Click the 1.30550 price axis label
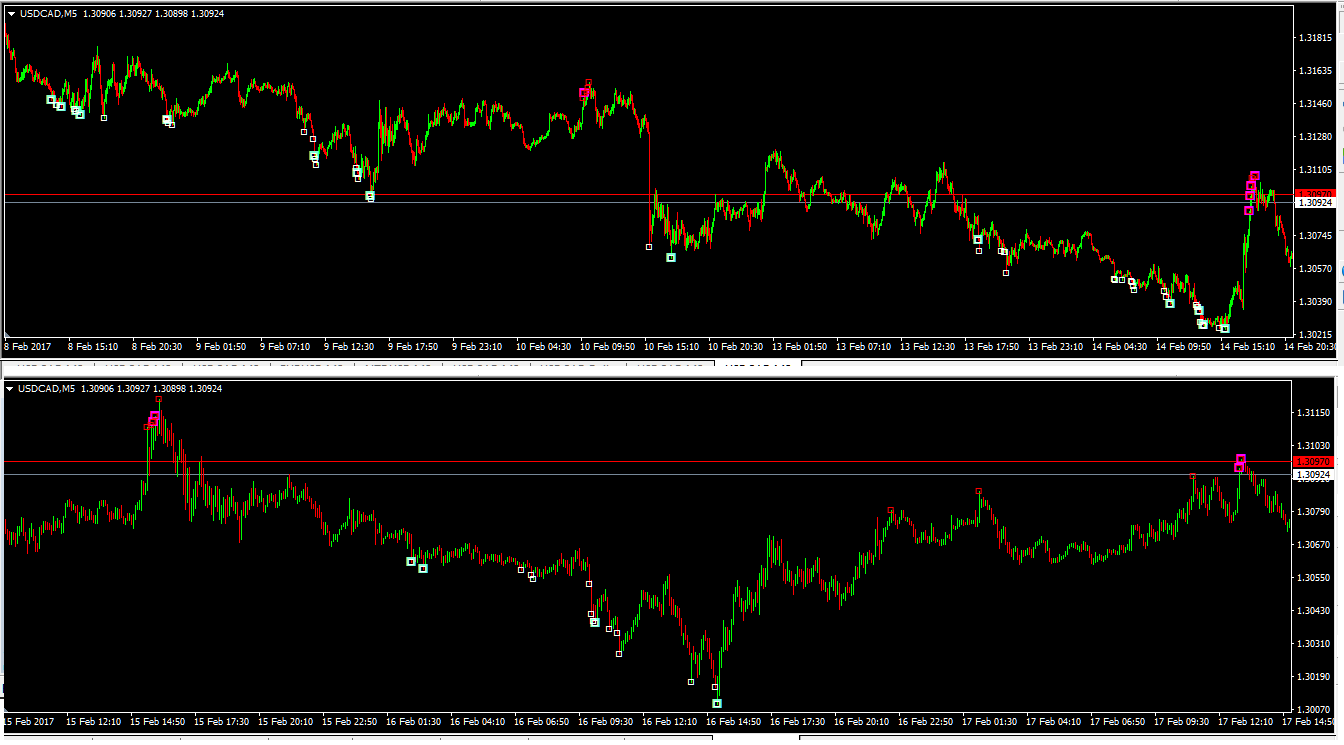This screenshot has height=745, width=1344. click(1315, 578)
